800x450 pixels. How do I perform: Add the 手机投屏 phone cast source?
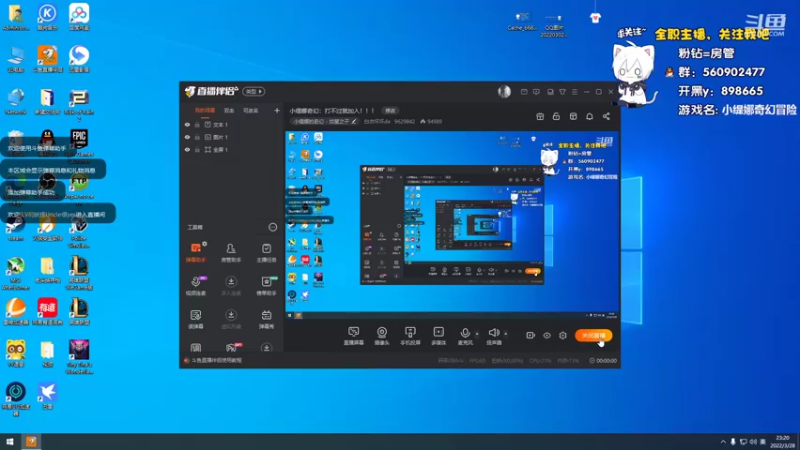[x=410, y=336]
